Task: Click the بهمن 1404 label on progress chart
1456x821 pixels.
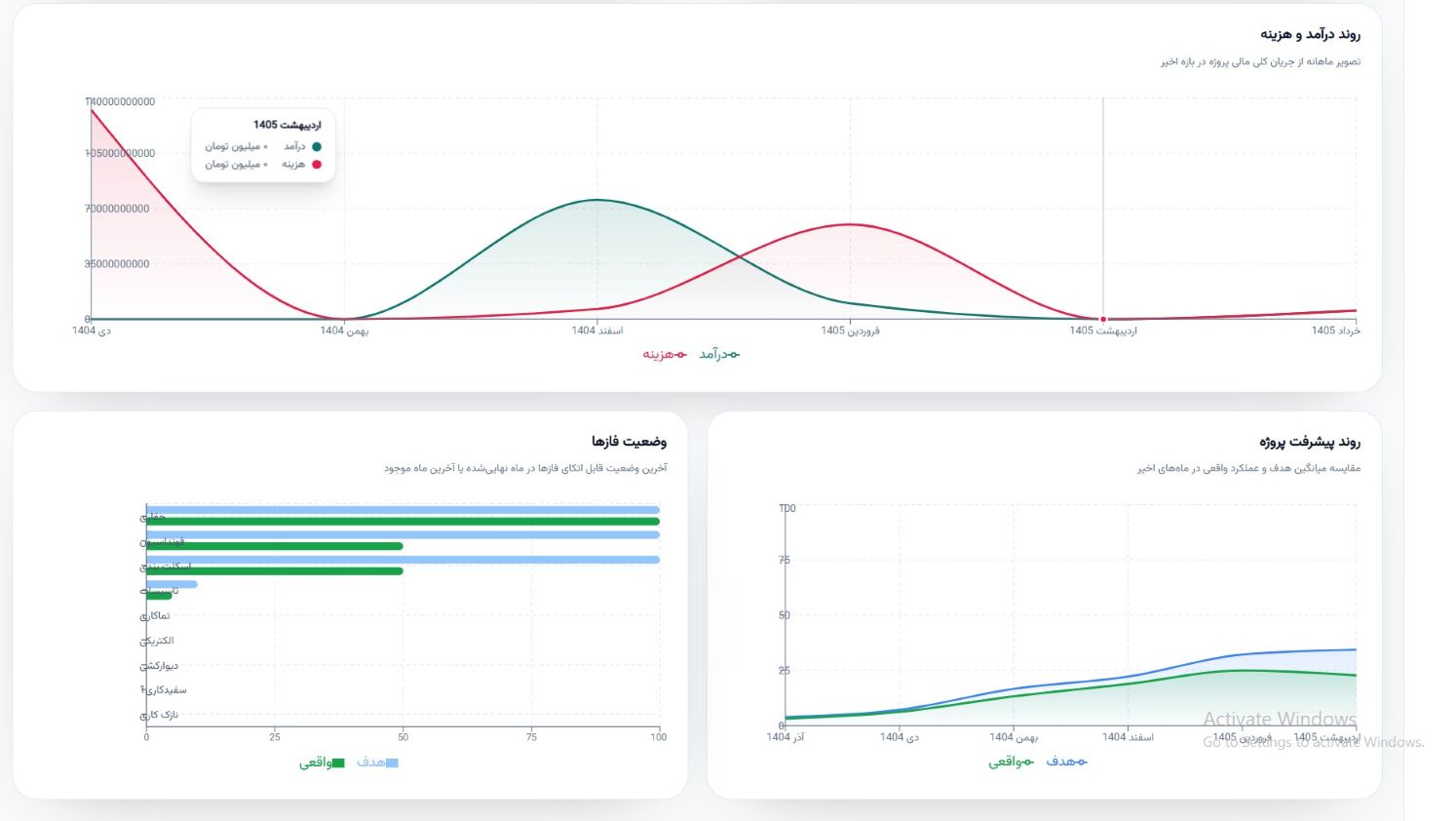Action: click(x=1014, y=738)
